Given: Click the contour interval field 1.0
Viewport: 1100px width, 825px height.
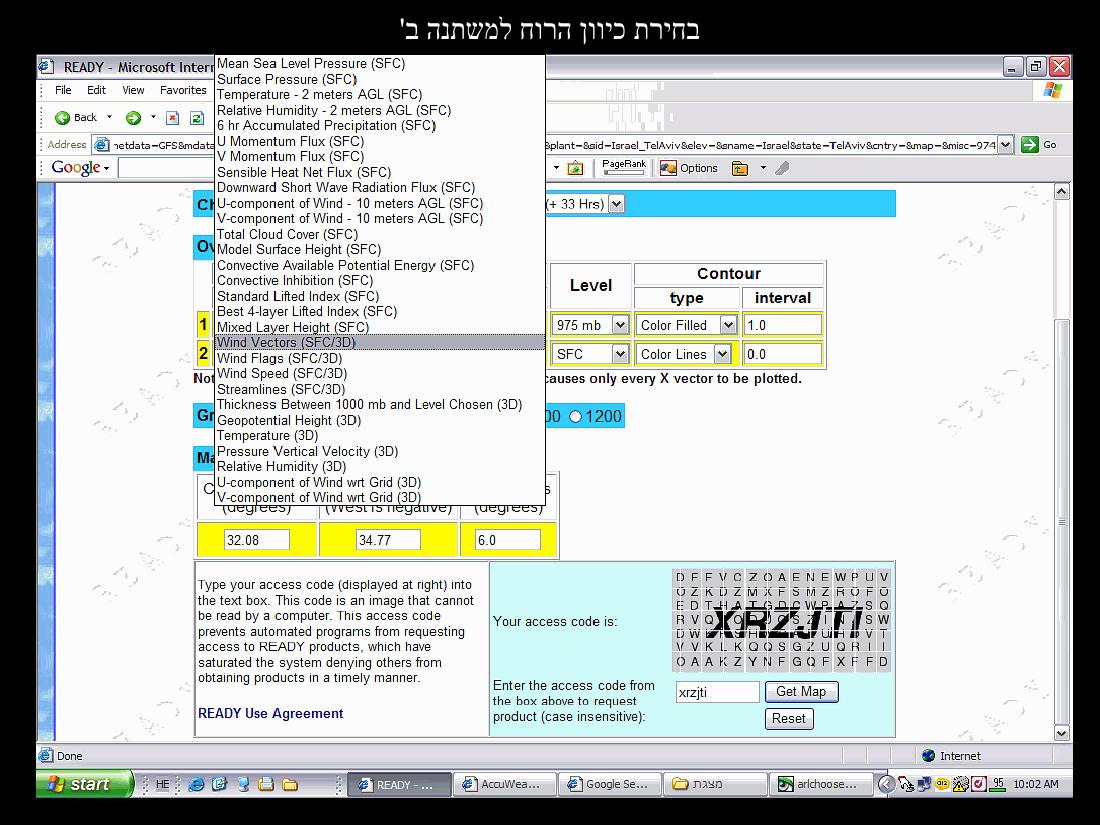Looking at the screenshot, I should (783, 326).
